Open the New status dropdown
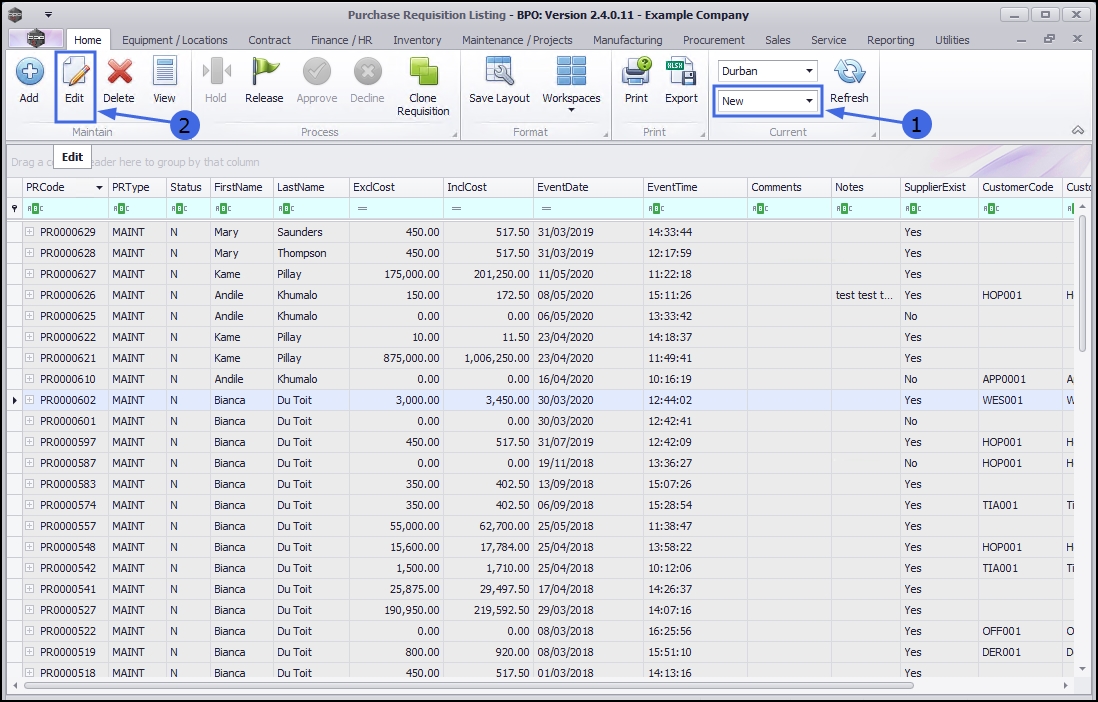The image size is (1098, 702). 809,101
